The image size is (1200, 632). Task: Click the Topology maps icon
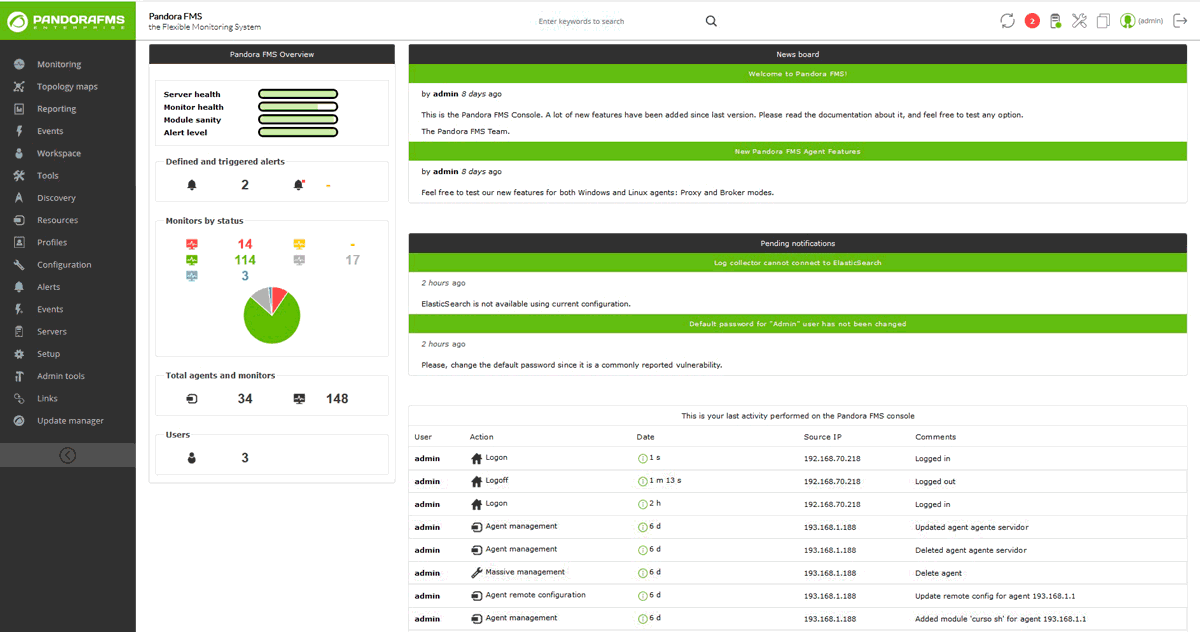(x=19, y=87)
